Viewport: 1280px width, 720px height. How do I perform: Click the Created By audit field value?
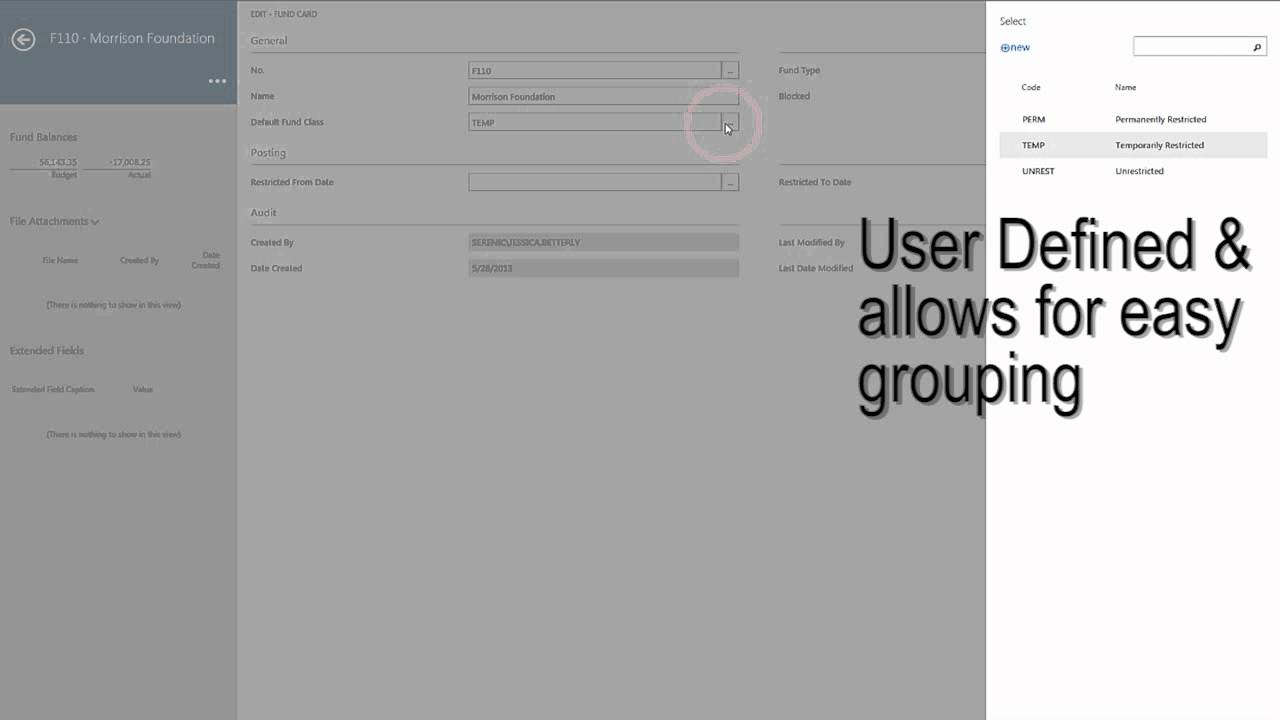point(603,242)
